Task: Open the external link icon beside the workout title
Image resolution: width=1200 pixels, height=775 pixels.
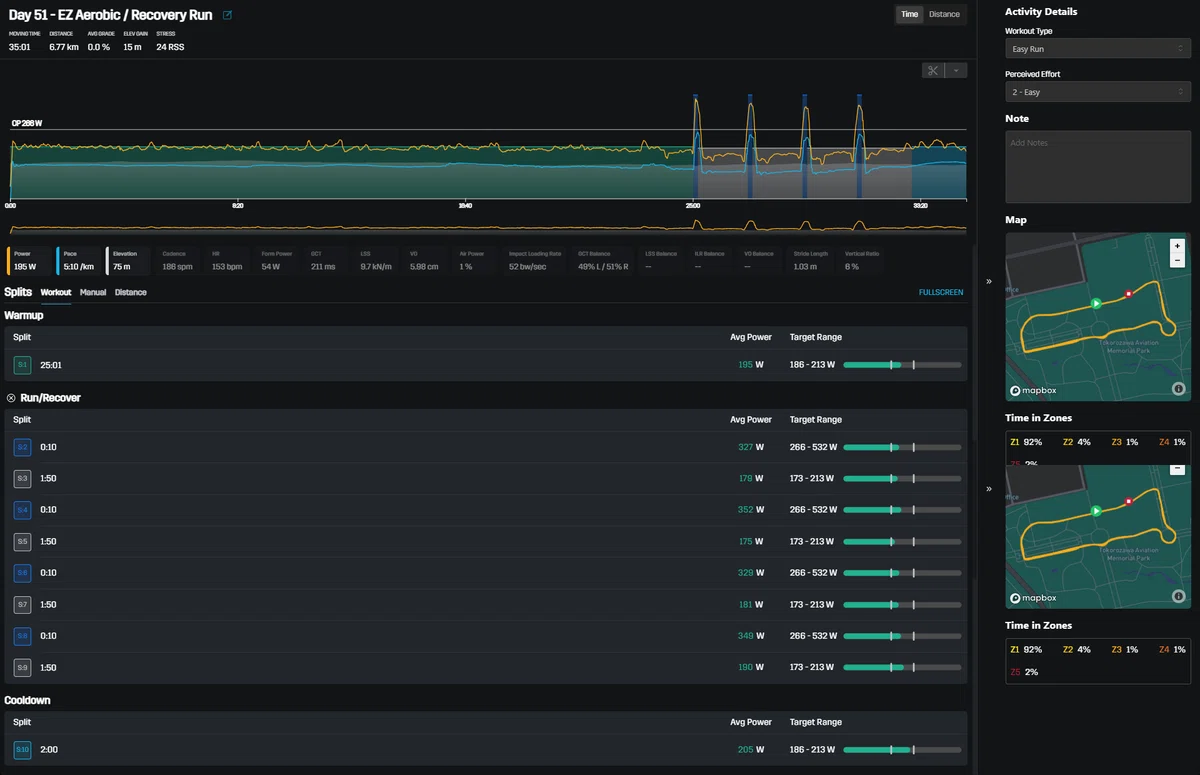Action: click(227, 15)
